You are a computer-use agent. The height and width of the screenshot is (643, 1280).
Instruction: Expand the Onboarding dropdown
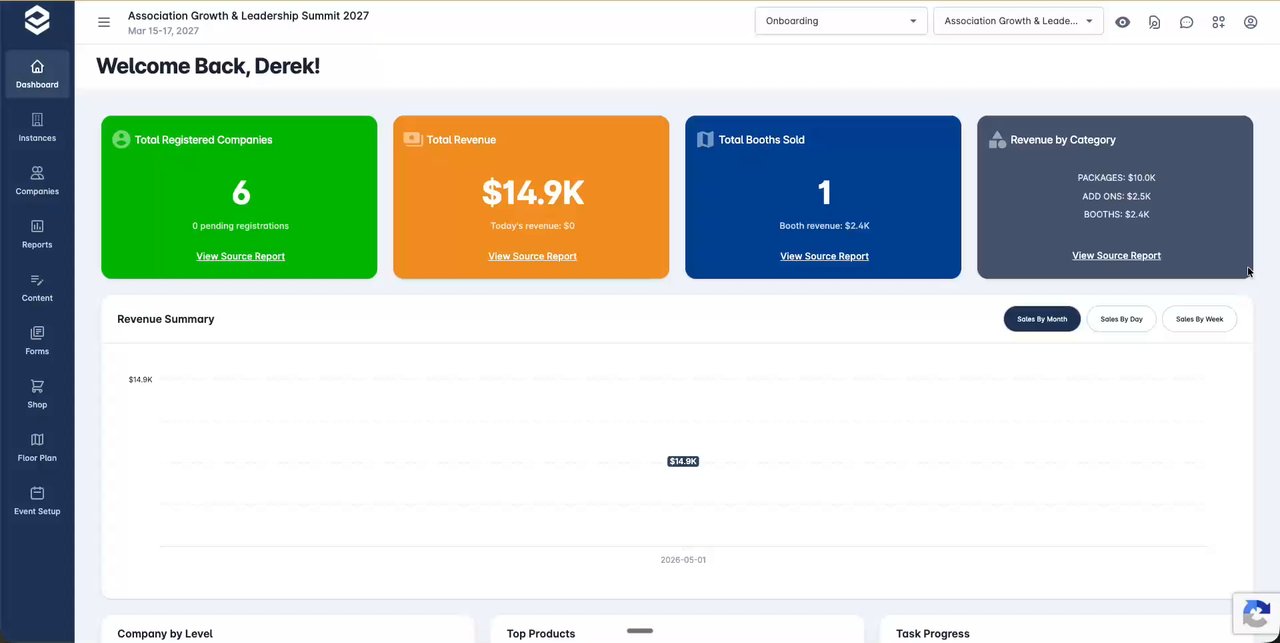841,21
